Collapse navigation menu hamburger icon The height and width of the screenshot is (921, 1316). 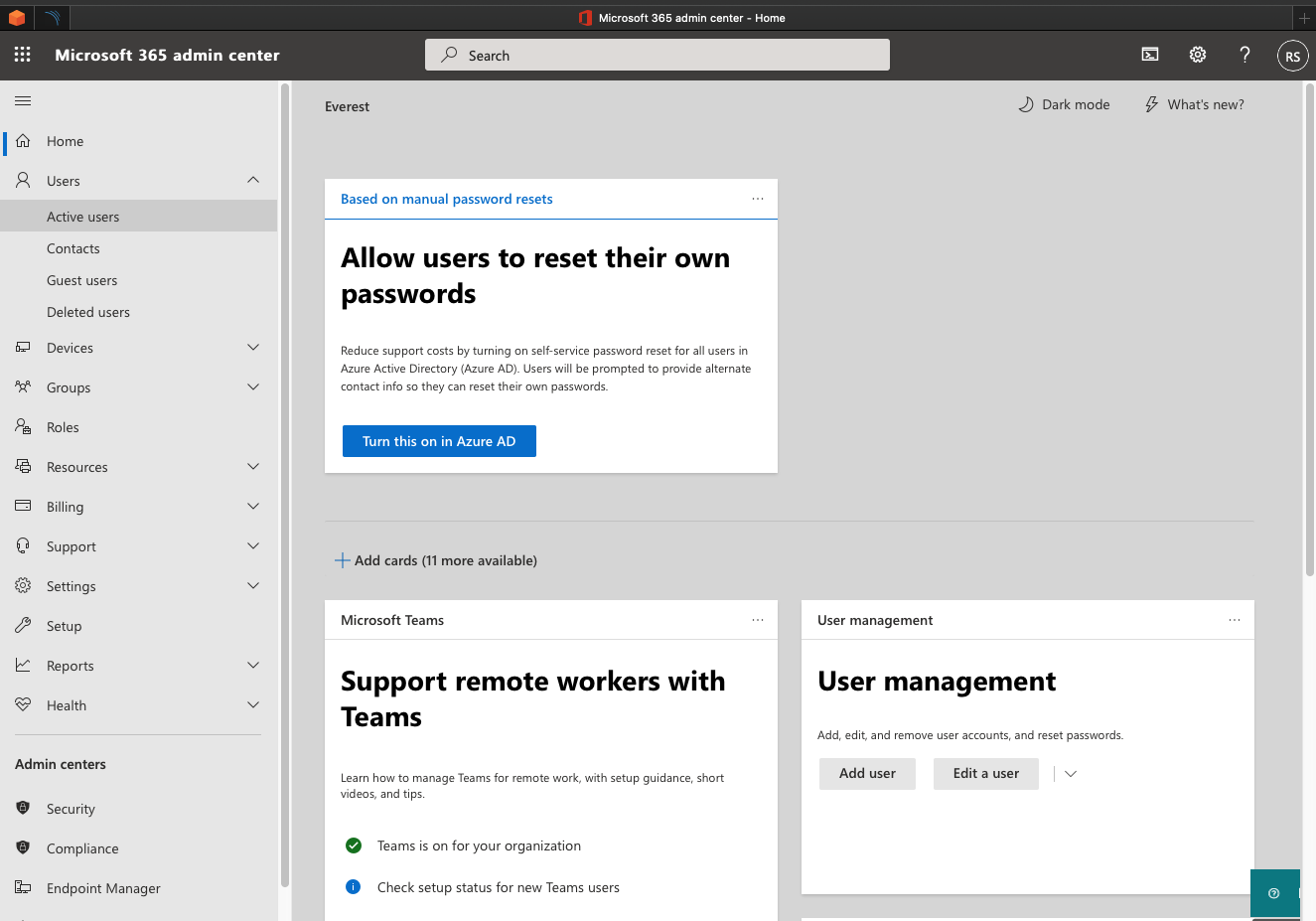click(23, 100)
